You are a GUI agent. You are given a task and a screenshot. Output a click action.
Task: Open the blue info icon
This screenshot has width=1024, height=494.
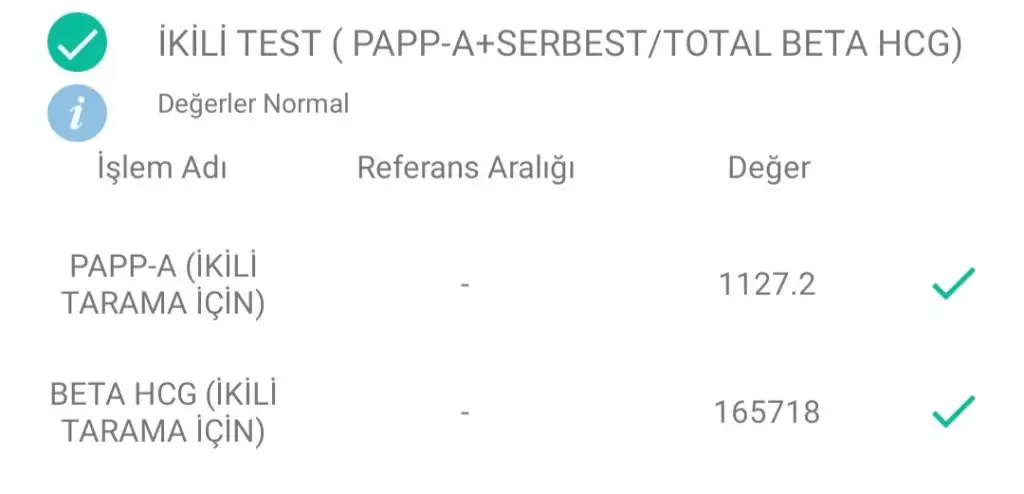(x=77, y=113)
